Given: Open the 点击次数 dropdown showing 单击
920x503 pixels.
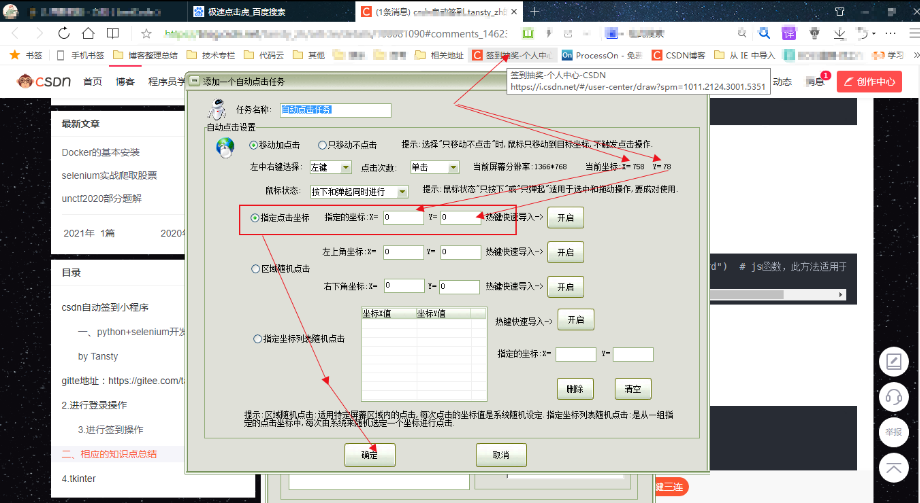Looking at the screenshot, I should [434, 167].
